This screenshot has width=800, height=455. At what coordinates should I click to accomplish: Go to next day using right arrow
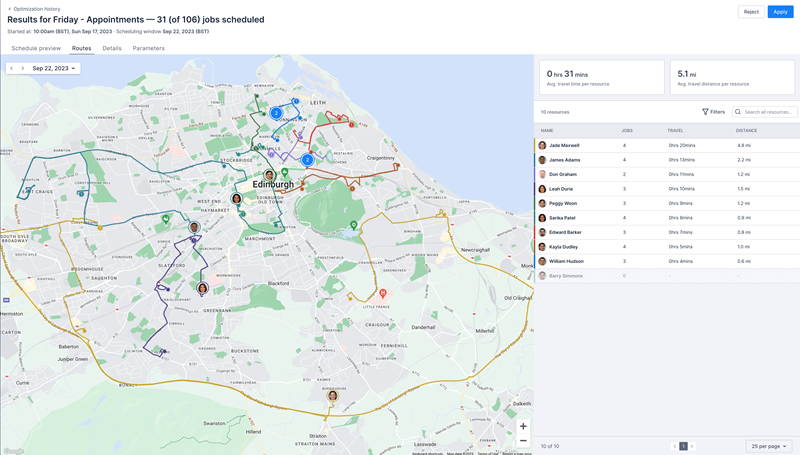[x=22, y=69]
